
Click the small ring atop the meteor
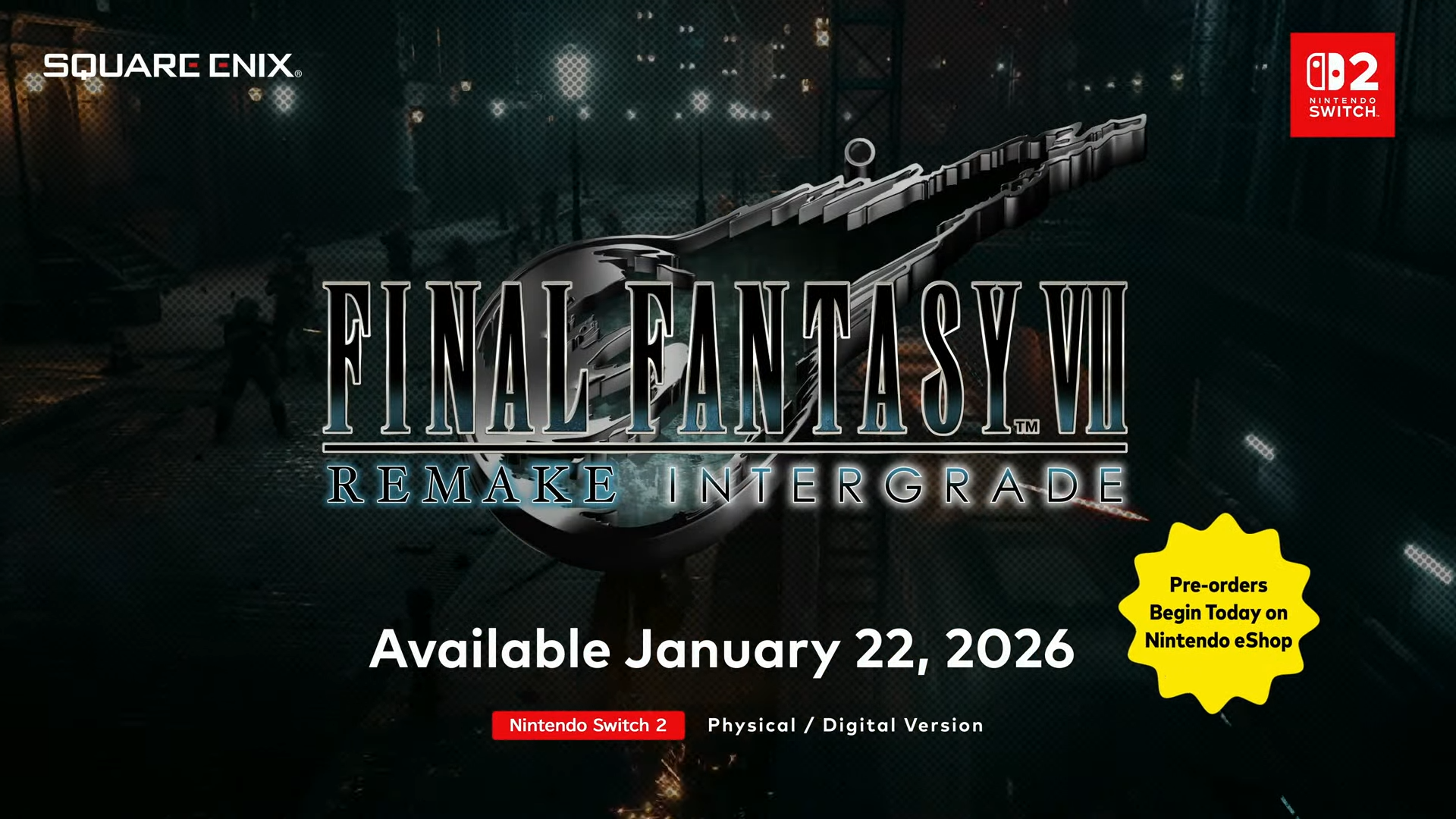pos(859,152)
